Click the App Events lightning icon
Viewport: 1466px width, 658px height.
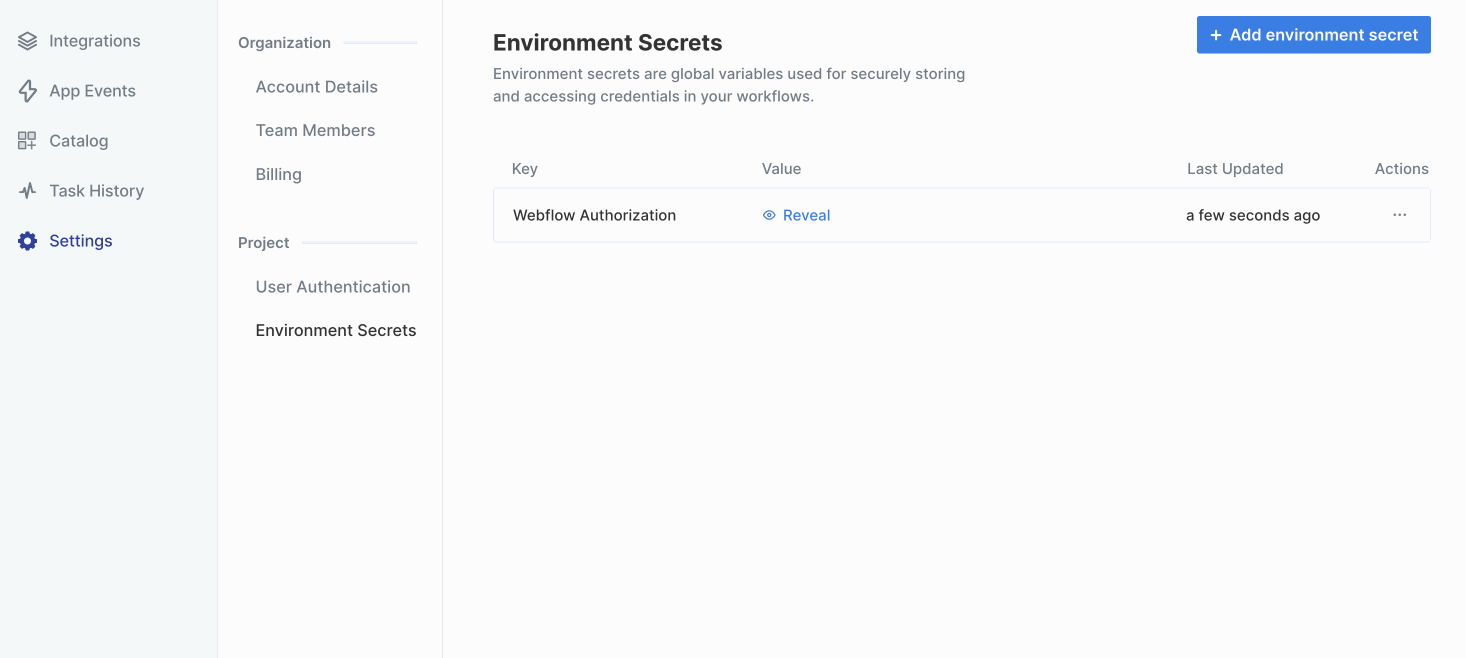27,91
